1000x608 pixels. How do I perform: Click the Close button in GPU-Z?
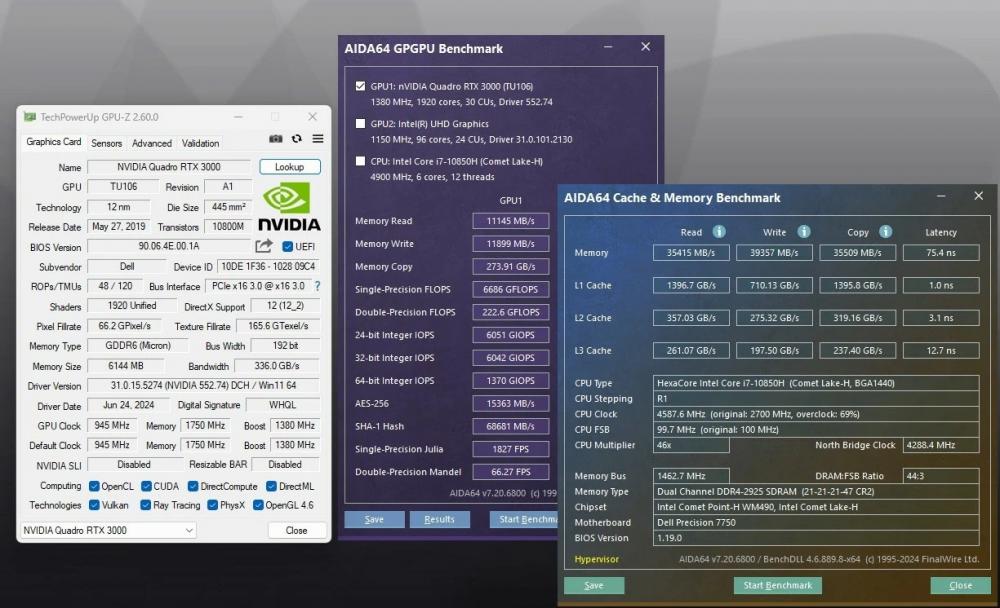297,530
